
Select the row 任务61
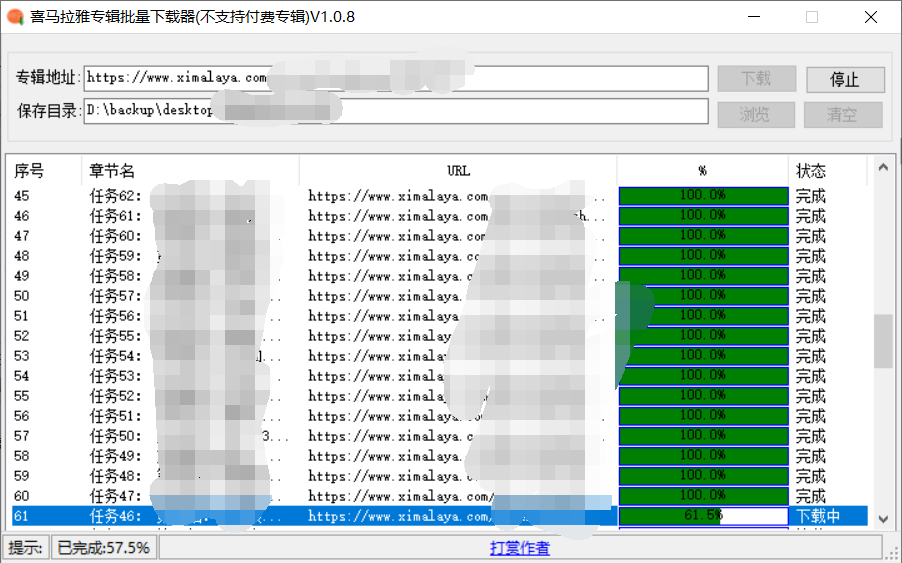click(x=439, y=216)
